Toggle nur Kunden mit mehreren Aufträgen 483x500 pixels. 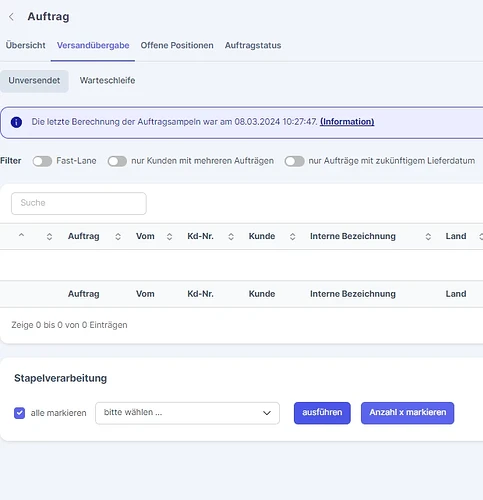pos(117,161)
